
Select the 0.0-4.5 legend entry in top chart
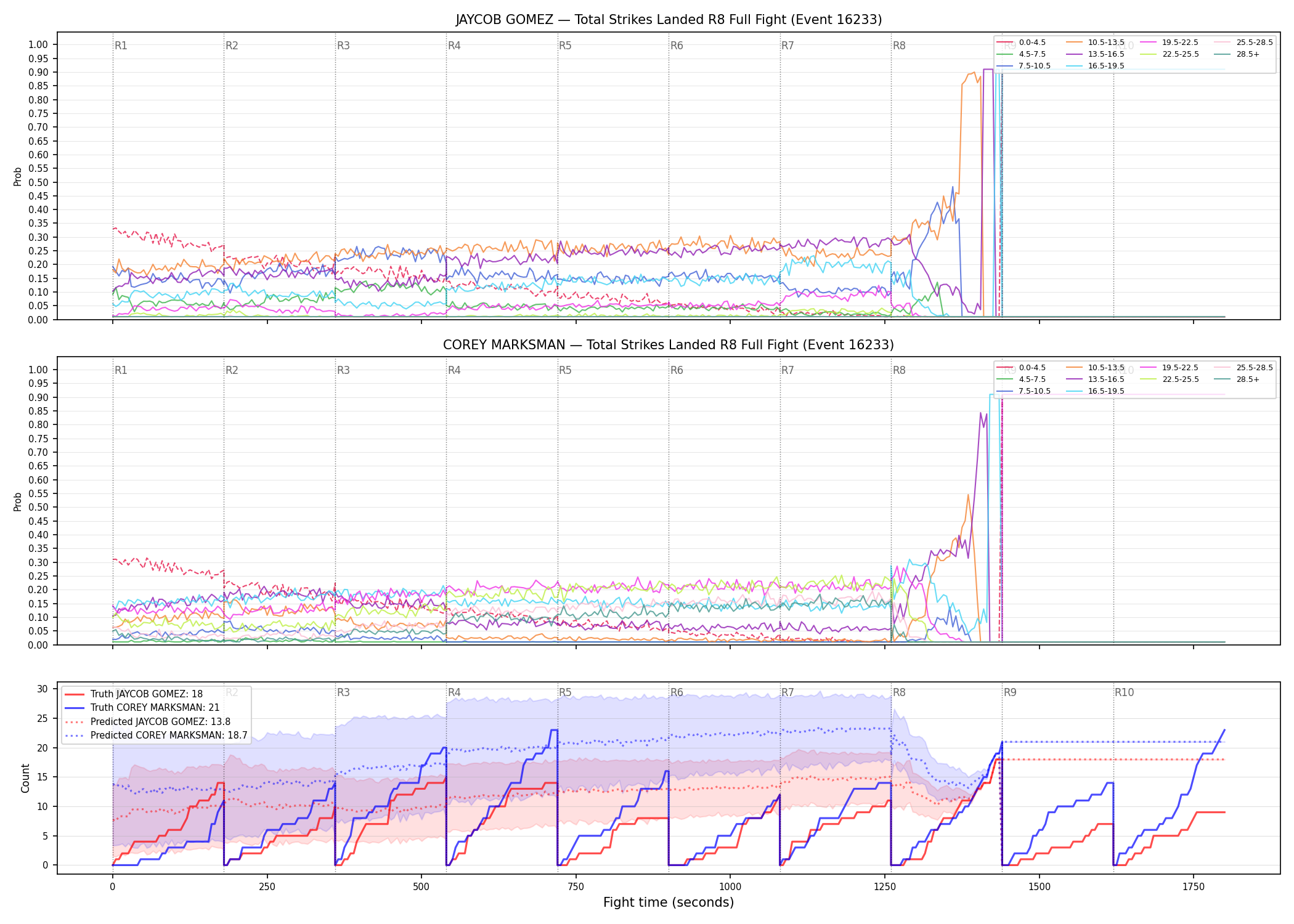click(x=1021, y=43)
